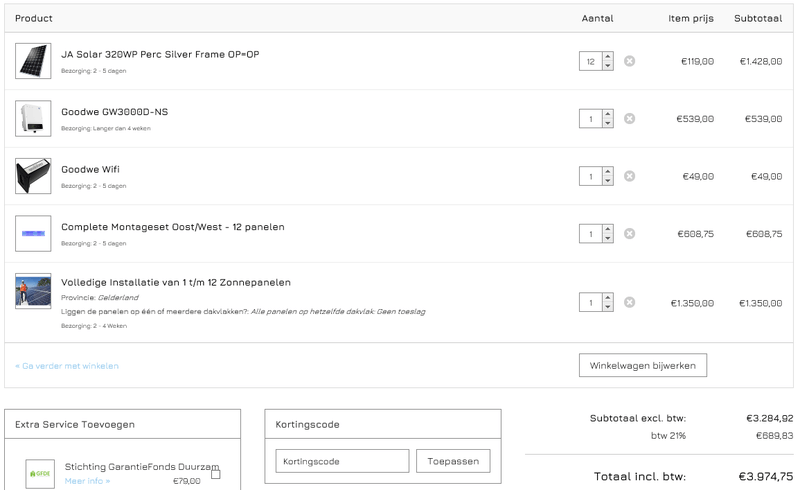800x490 pixels.
Task: Select the €119,00 item price
Action: pos(697,61)
